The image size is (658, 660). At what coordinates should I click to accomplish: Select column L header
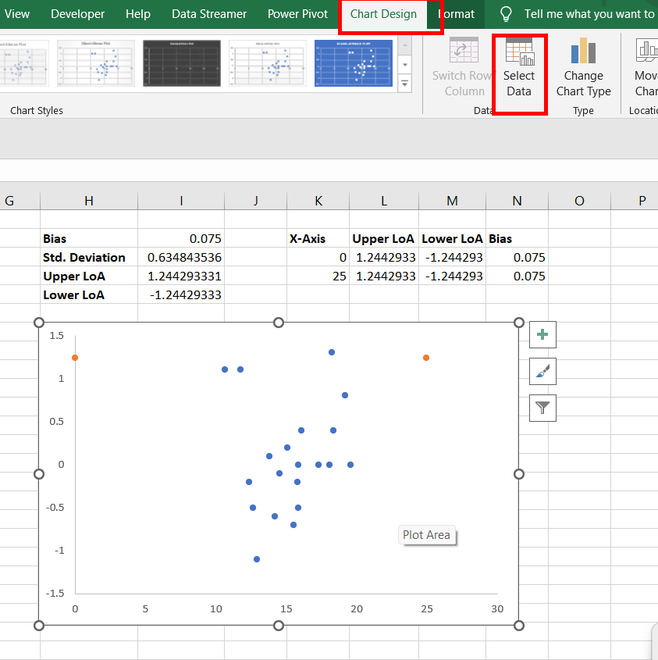coord(383,201)
